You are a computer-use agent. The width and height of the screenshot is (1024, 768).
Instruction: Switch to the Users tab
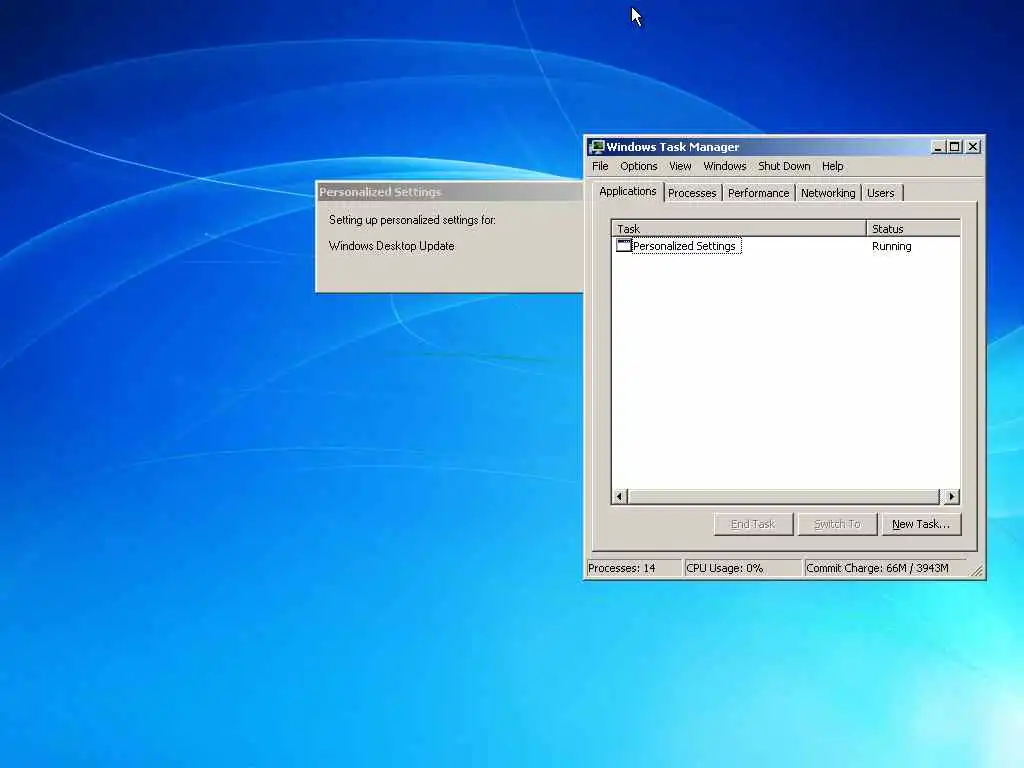(880, 193)
